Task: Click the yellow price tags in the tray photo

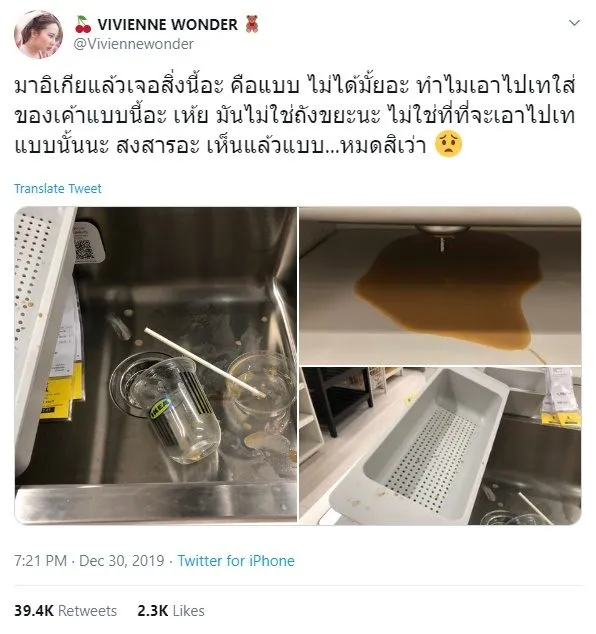Action: click(560, 418)
